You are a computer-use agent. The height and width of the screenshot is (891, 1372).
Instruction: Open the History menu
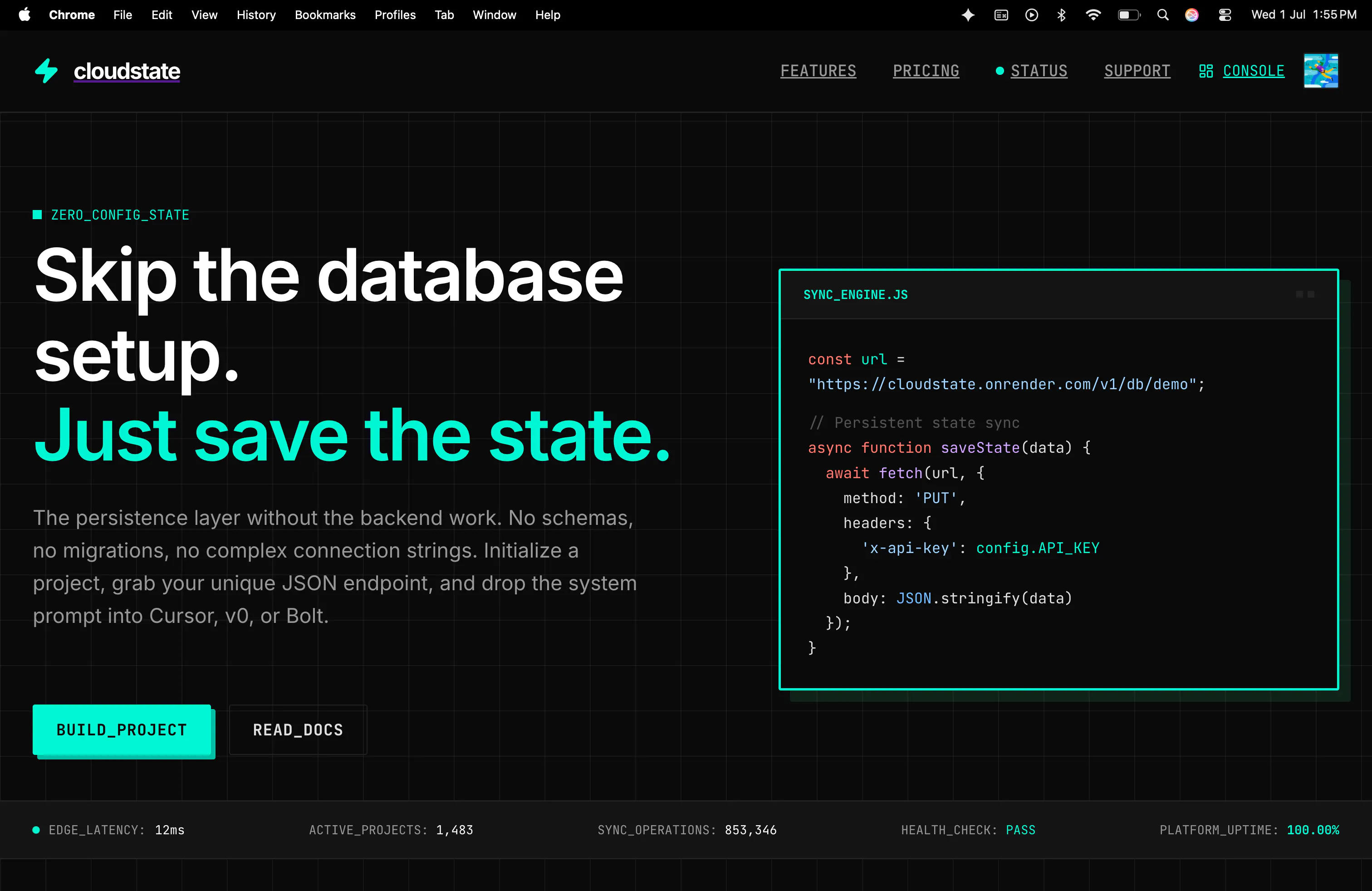(x=256, y=15)
